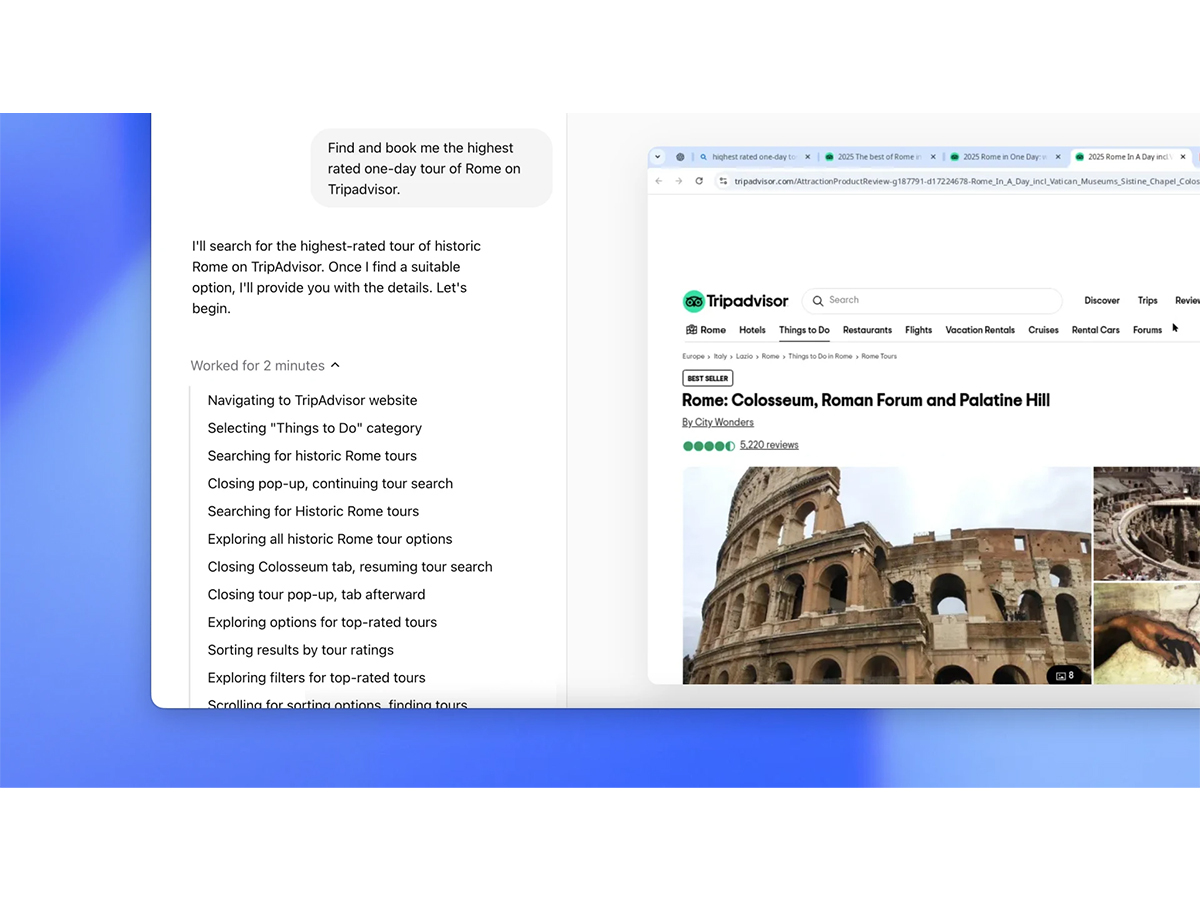The width and height of the screenshot is (1200, 900).
Task: Open the photo gallery count icon
Action: point(1065,675)
